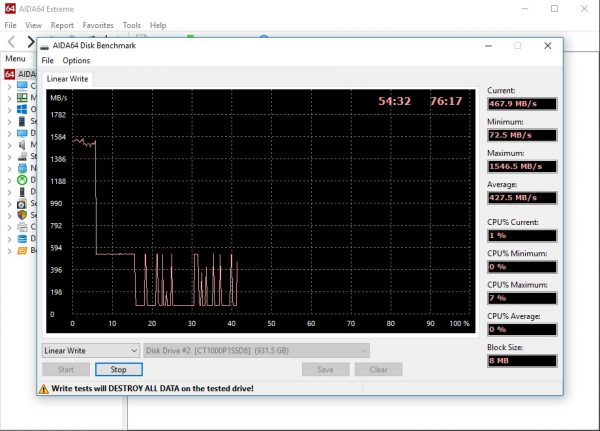Select the Security shield icon in the tree

pyautogui.click(x=22, y=215)
